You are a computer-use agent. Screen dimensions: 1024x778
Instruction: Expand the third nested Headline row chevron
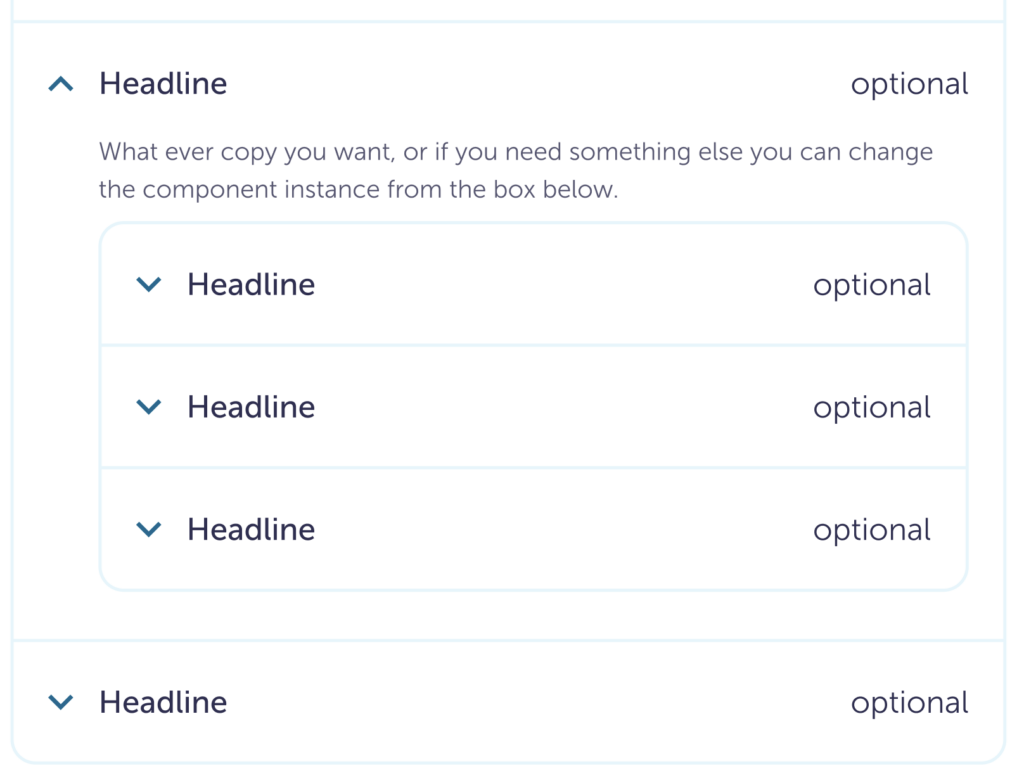[x=148, y=529]
